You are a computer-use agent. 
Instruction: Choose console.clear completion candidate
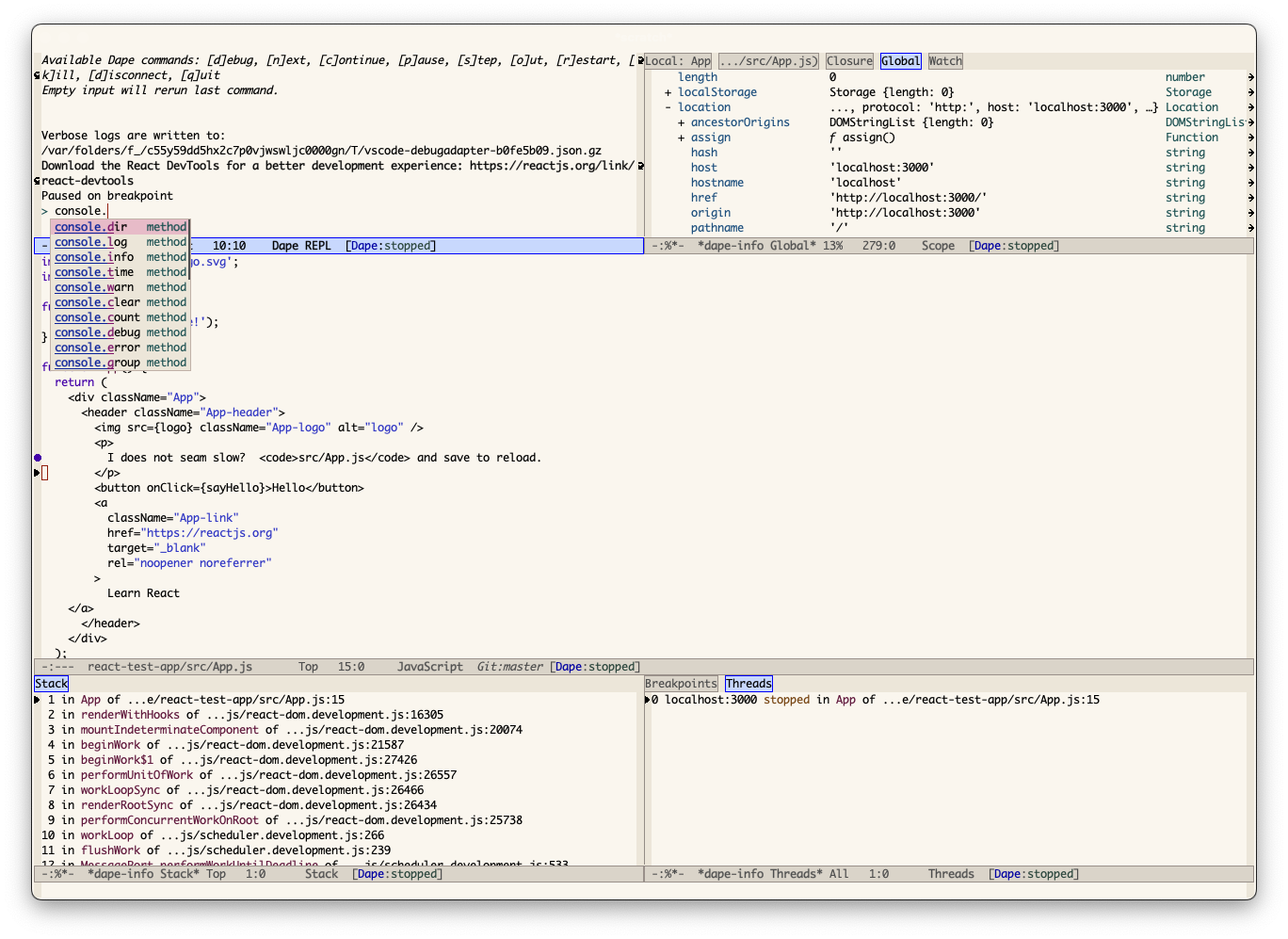[x=121, y=302]
